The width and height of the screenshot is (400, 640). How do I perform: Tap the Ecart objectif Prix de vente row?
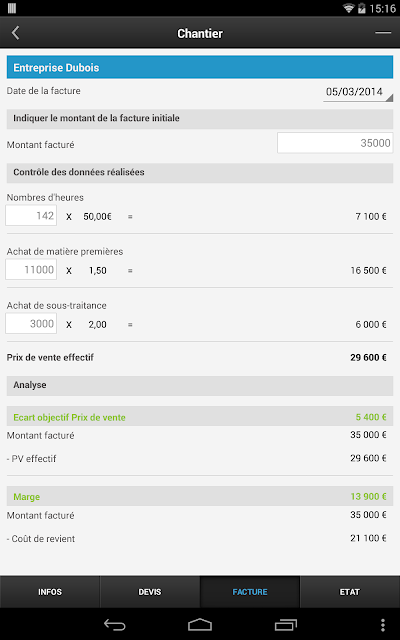pyautogui.click(x=200, y=417)
